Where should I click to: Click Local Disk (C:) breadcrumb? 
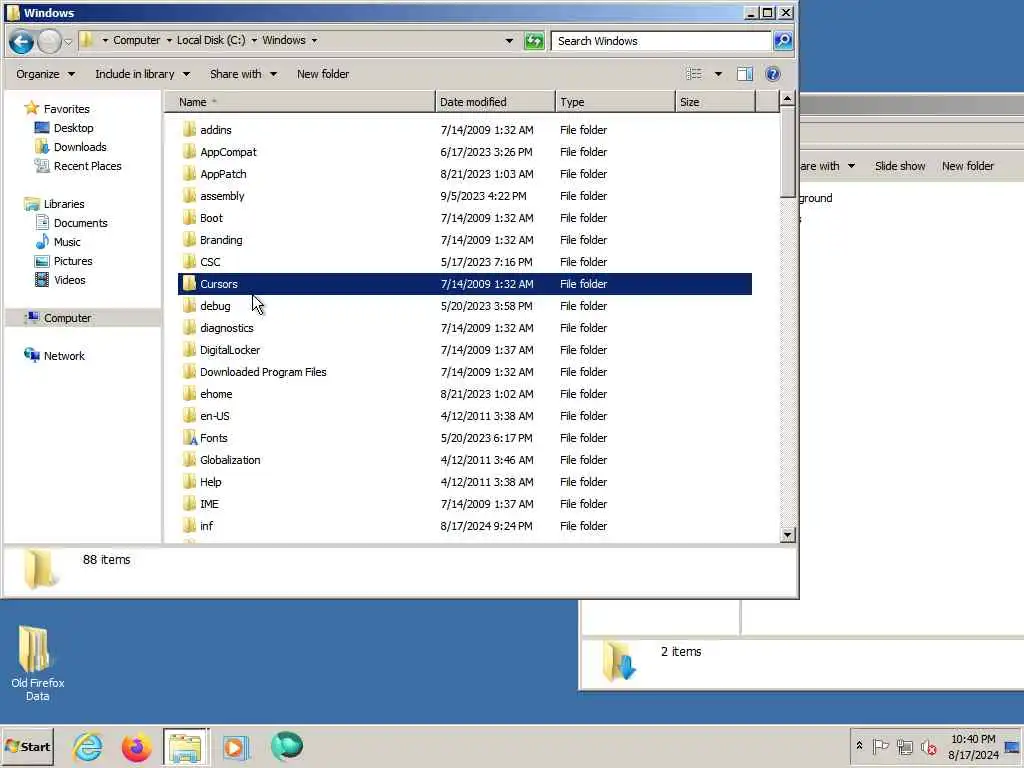[x=211, y=40]
